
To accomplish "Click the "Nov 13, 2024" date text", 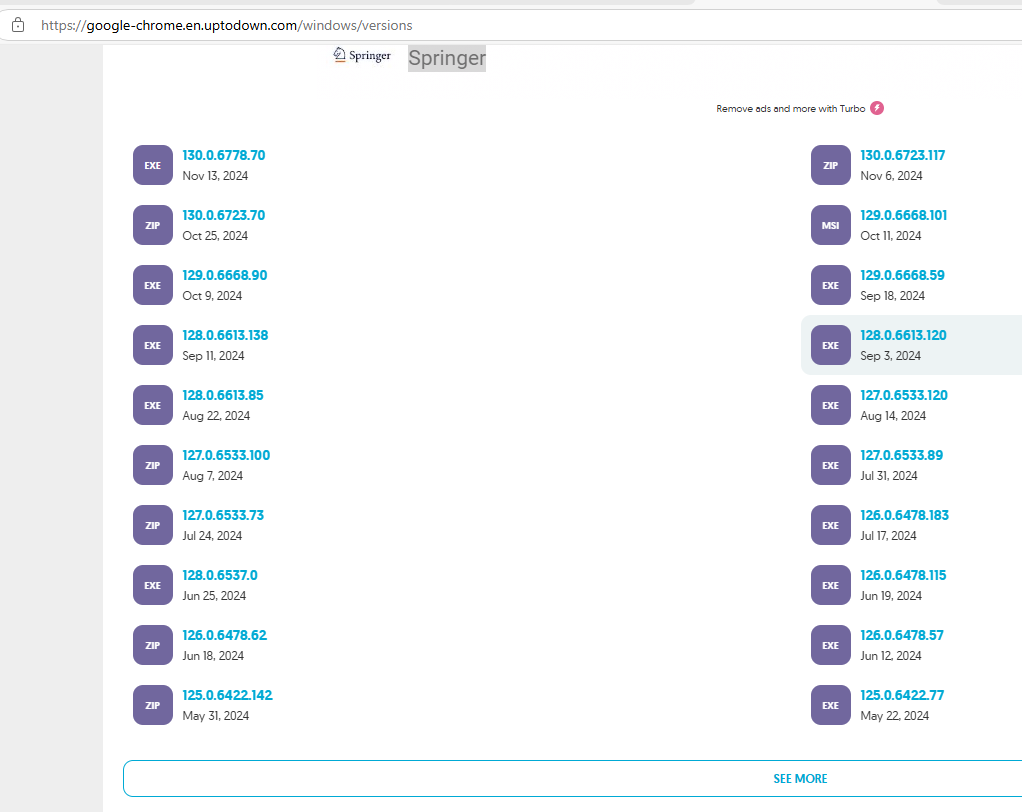I will point(215,176).
